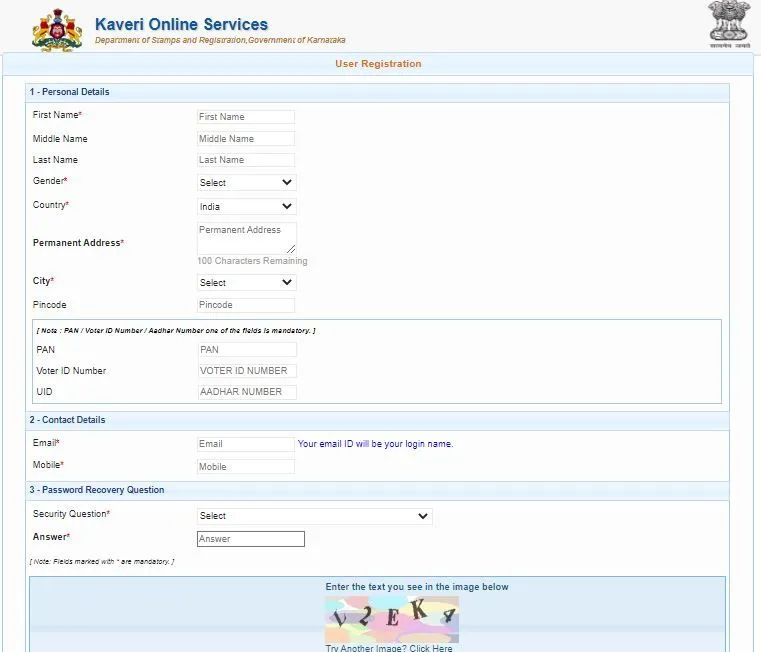Click the Karnataka state emblem logo
Screen dimensions: 761x652
click(55, 29)
